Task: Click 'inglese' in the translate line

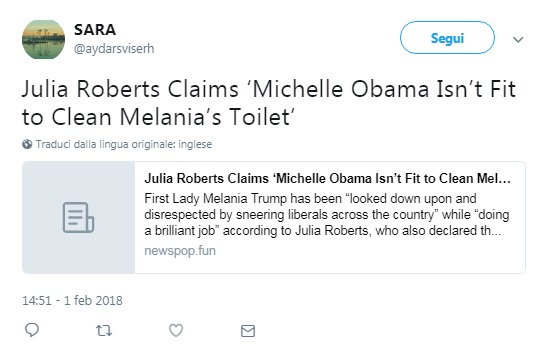Action: pos(195,144)
